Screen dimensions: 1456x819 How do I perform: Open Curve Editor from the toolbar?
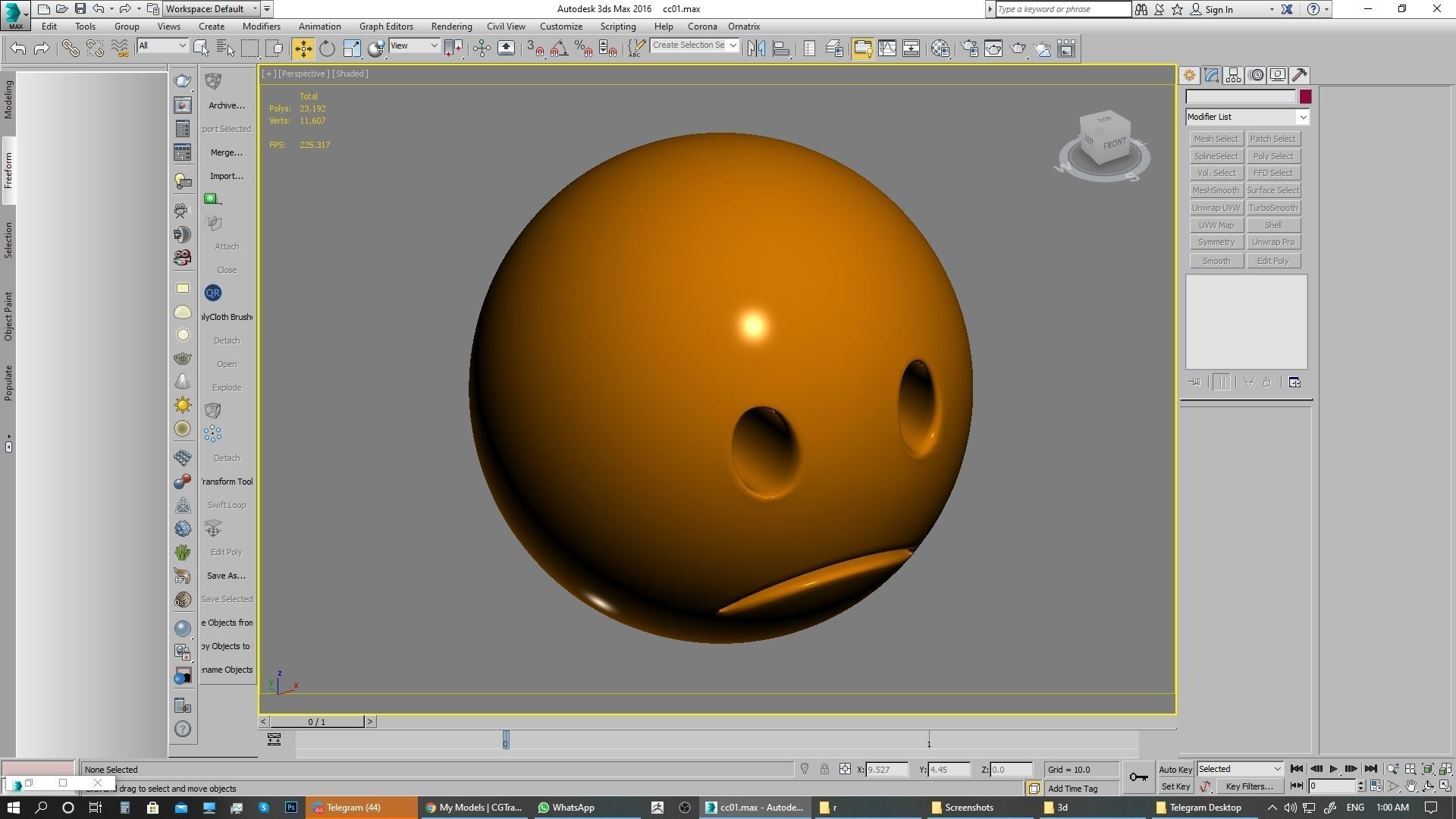point(886,49)
